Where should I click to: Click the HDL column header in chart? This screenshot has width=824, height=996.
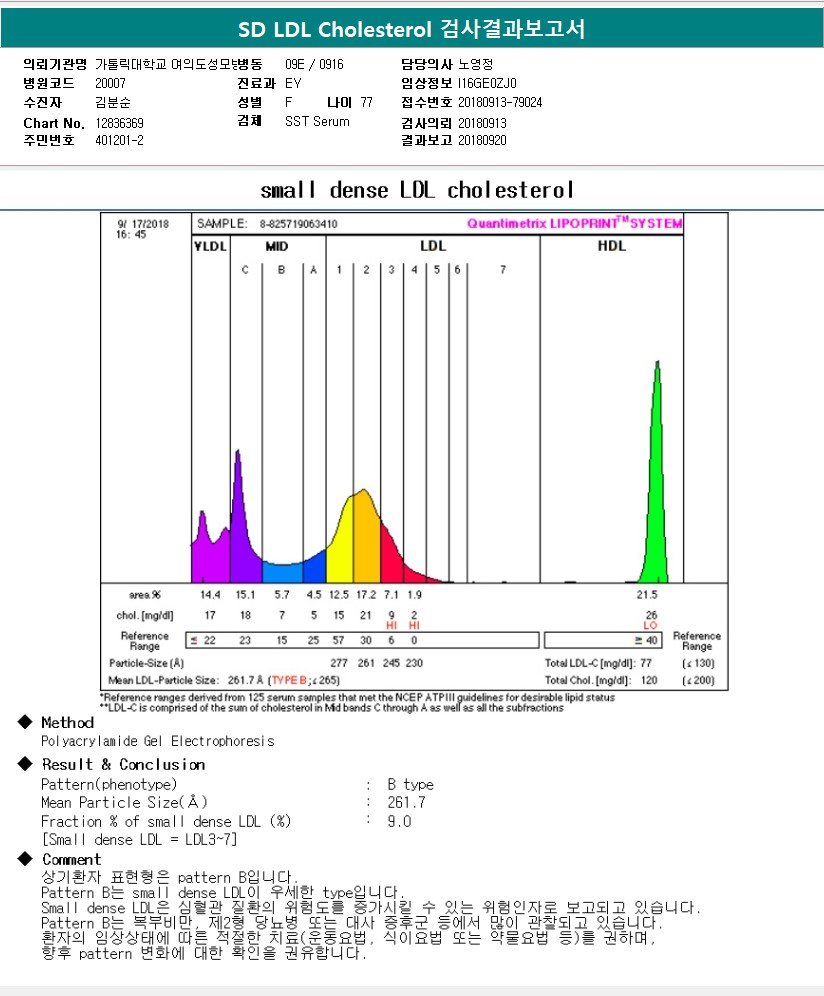(x=611, y=246)
